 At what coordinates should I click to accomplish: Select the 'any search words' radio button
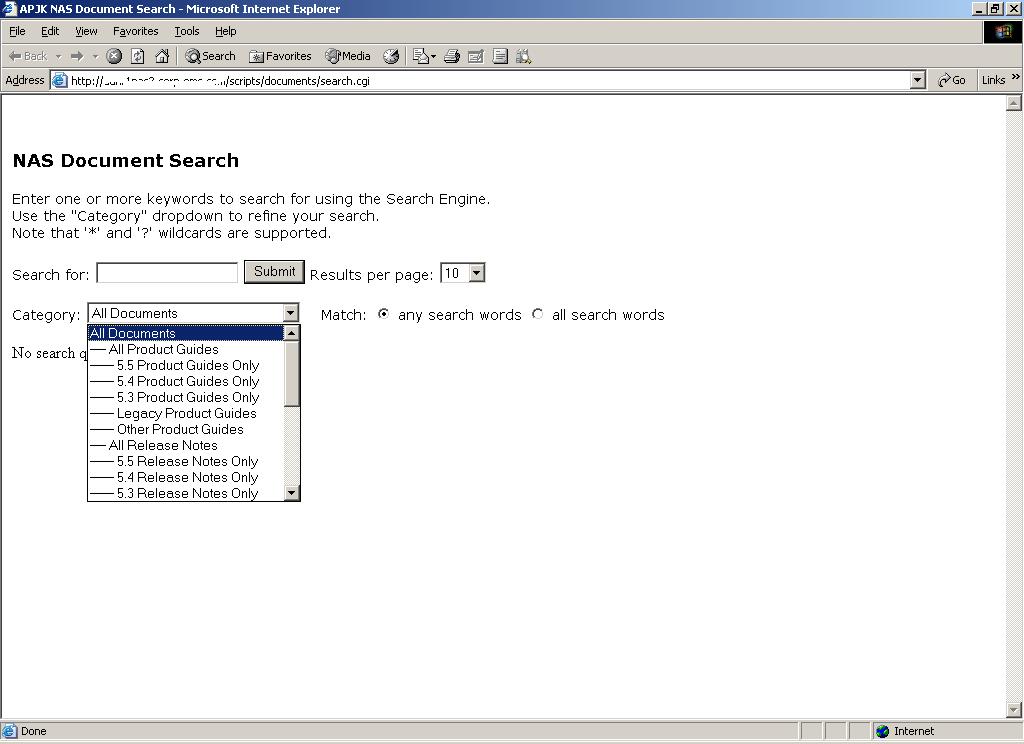(x=383, y=314)
